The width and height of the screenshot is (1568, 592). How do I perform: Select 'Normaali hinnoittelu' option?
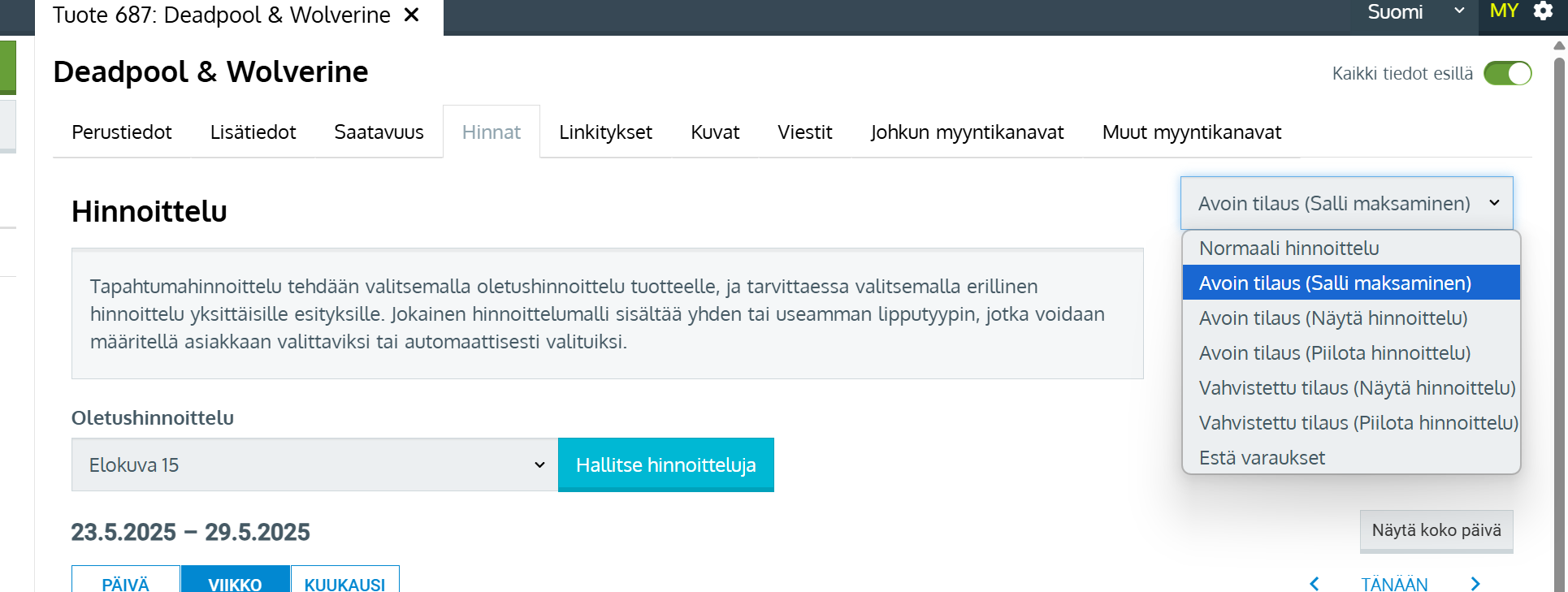pyautogui.click(x=1289, y=248)
